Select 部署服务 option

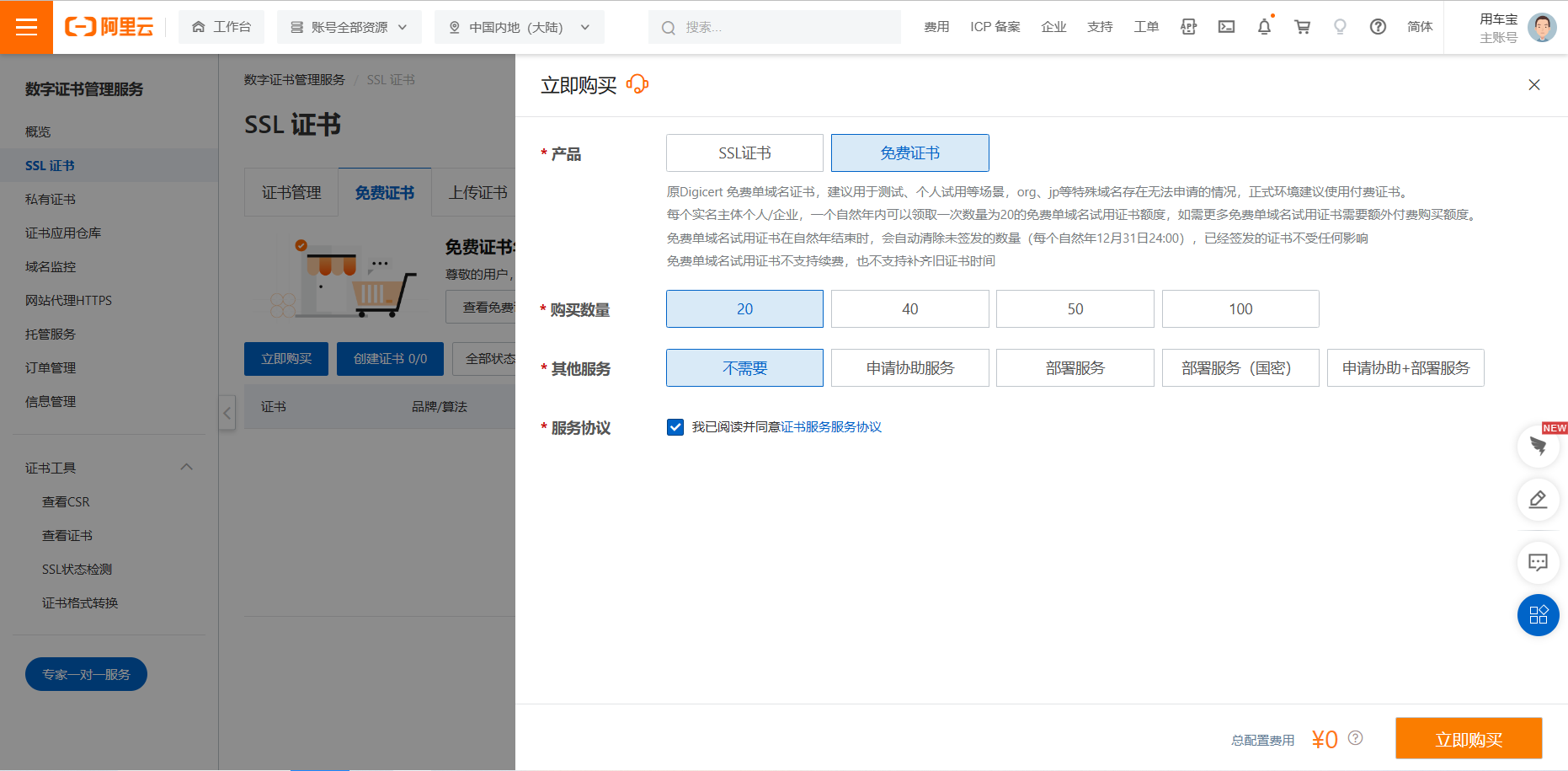coord(1075,368)
